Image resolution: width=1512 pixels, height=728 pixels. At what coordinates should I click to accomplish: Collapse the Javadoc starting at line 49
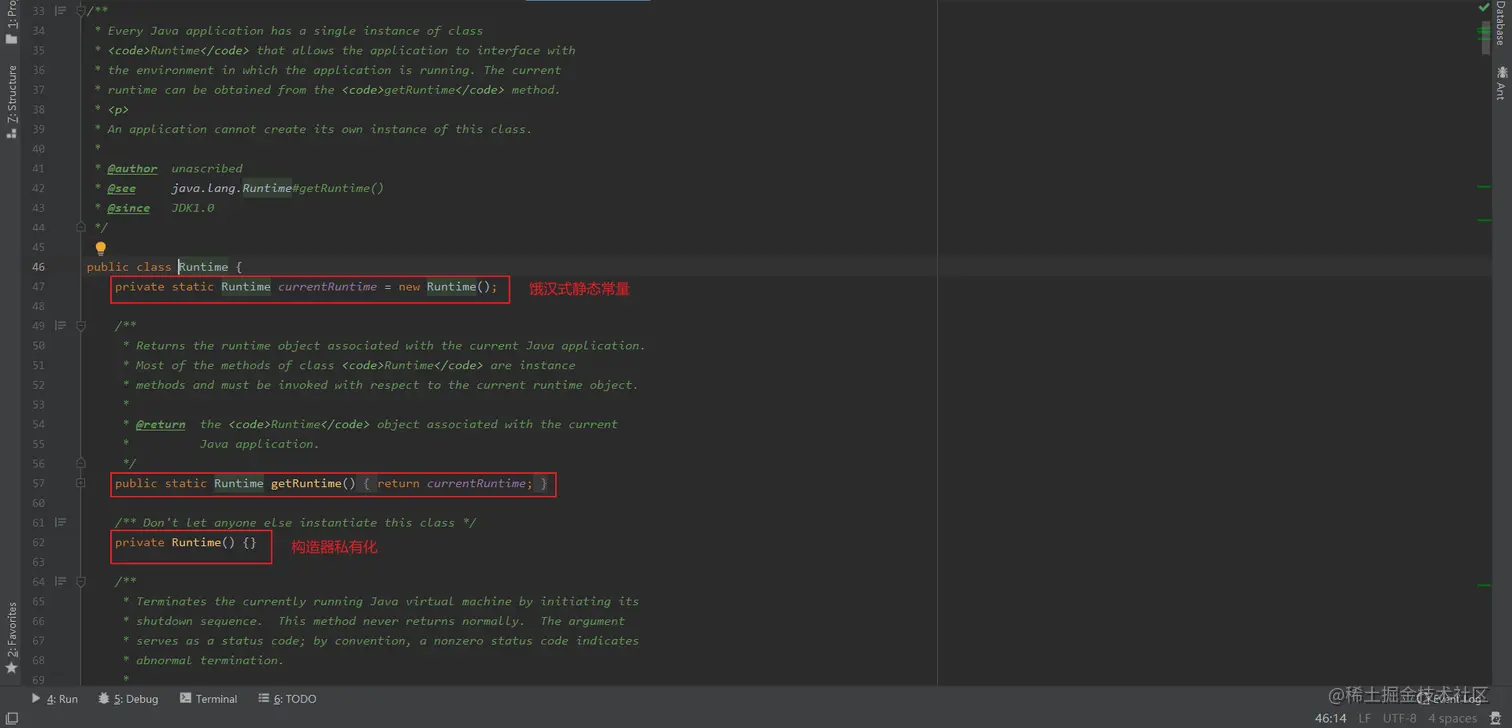pyautogui.click(x=81, y=326)
